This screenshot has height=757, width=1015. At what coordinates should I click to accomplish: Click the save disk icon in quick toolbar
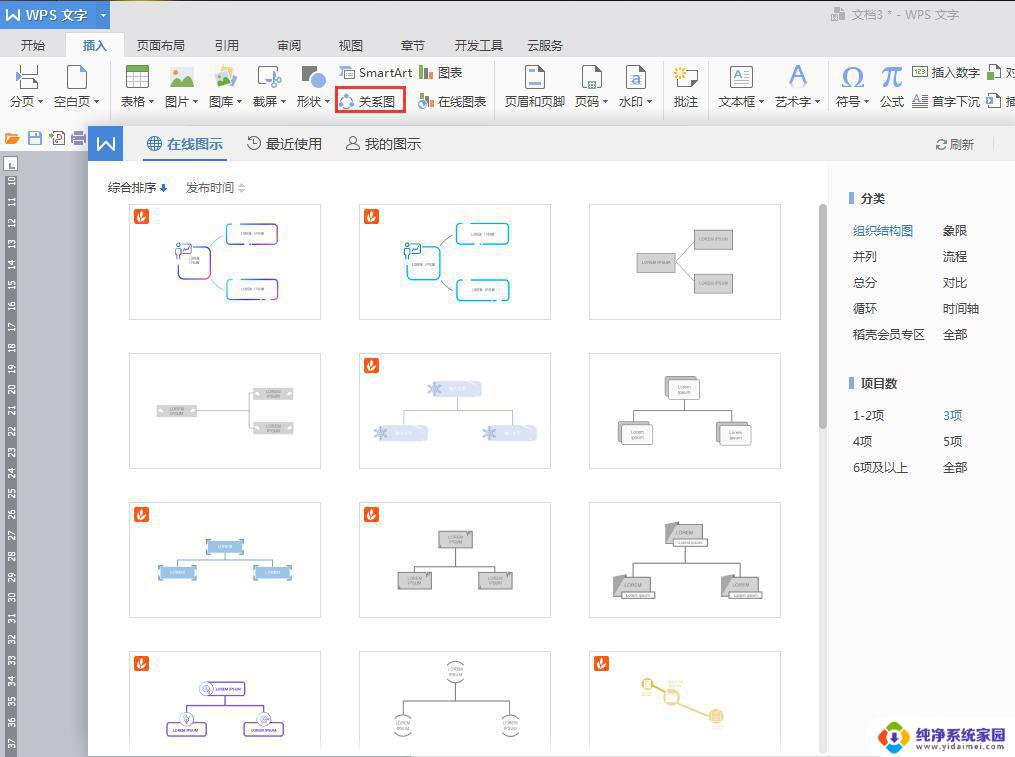pos(34,138)
